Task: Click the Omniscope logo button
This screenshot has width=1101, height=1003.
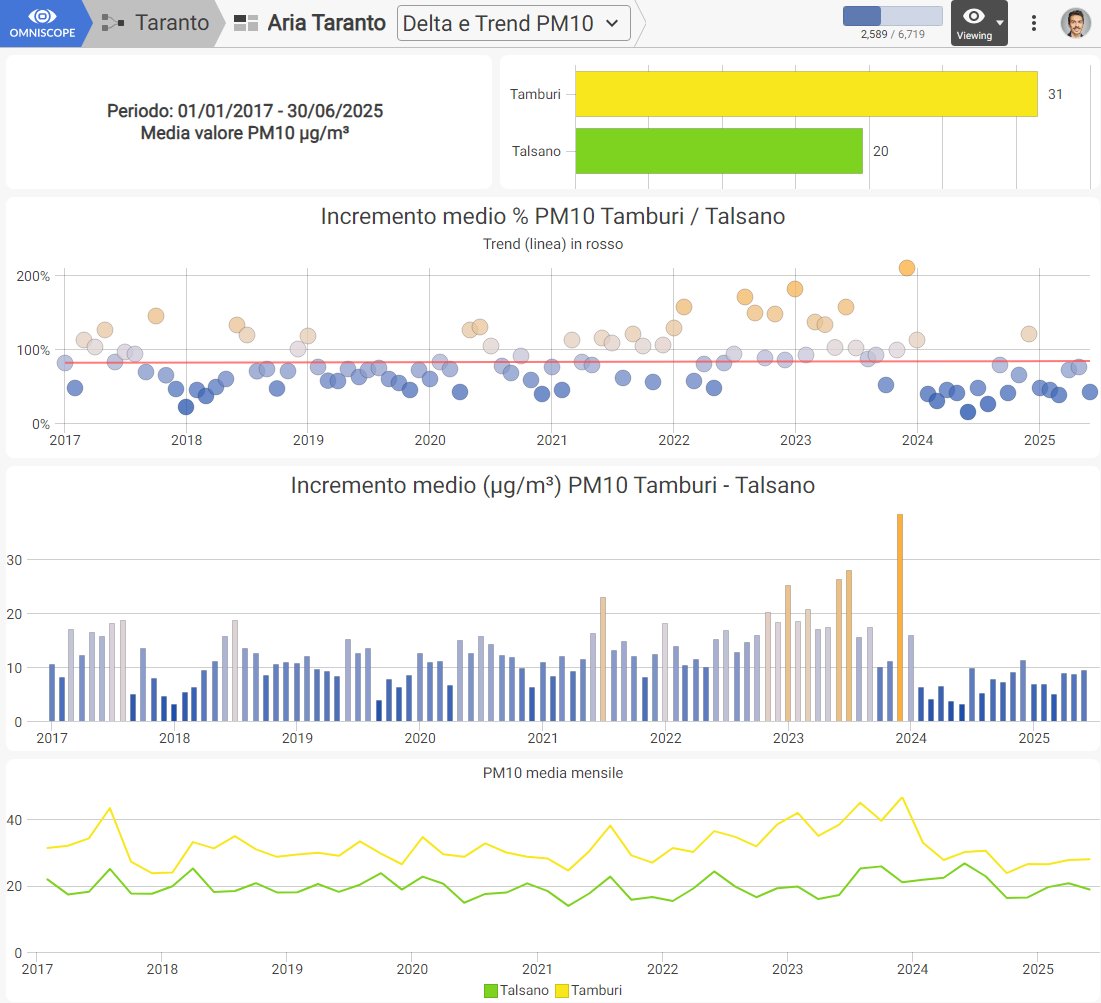Action: pos(42,23)
